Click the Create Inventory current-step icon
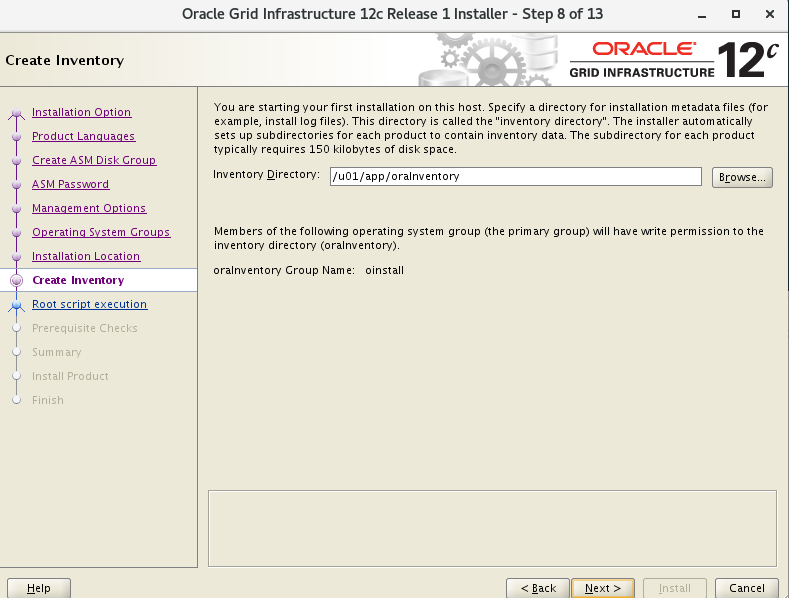This screenshot has width=789, height=598. tap(17, 280)
